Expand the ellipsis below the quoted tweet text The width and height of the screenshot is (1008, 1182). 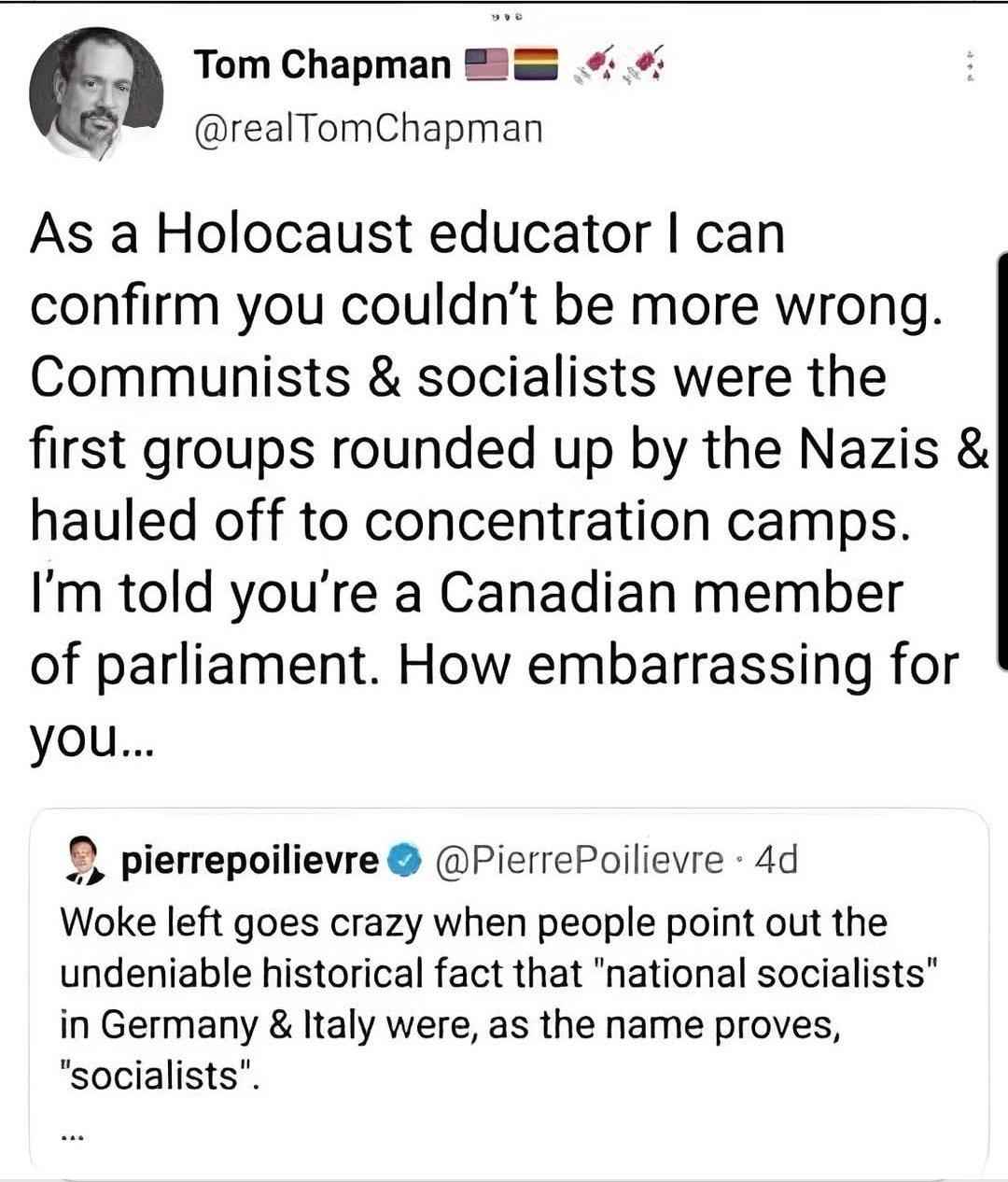[74, 1136]
